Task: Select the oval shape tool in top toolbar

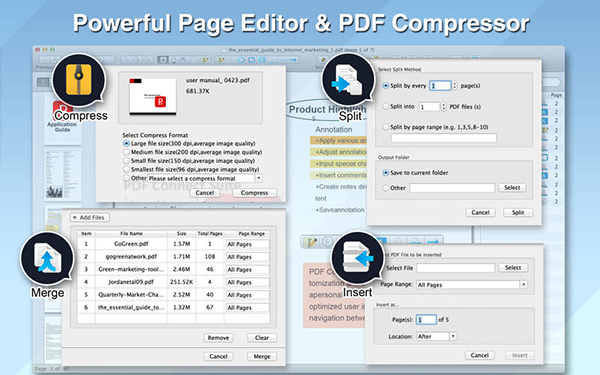Action: pos(241,60)
